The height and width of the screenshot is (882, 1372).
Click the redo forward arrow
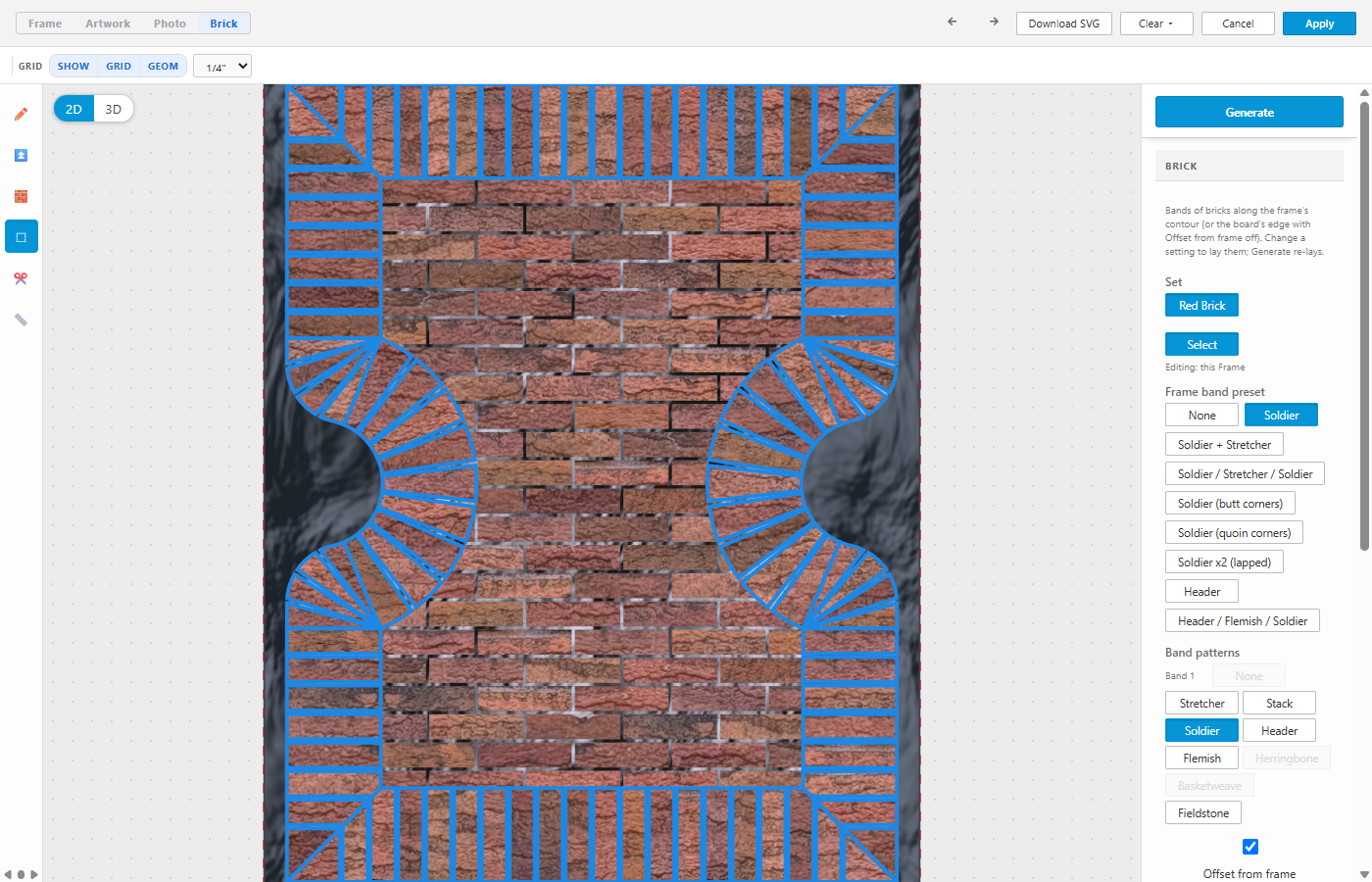pos(994,22)
